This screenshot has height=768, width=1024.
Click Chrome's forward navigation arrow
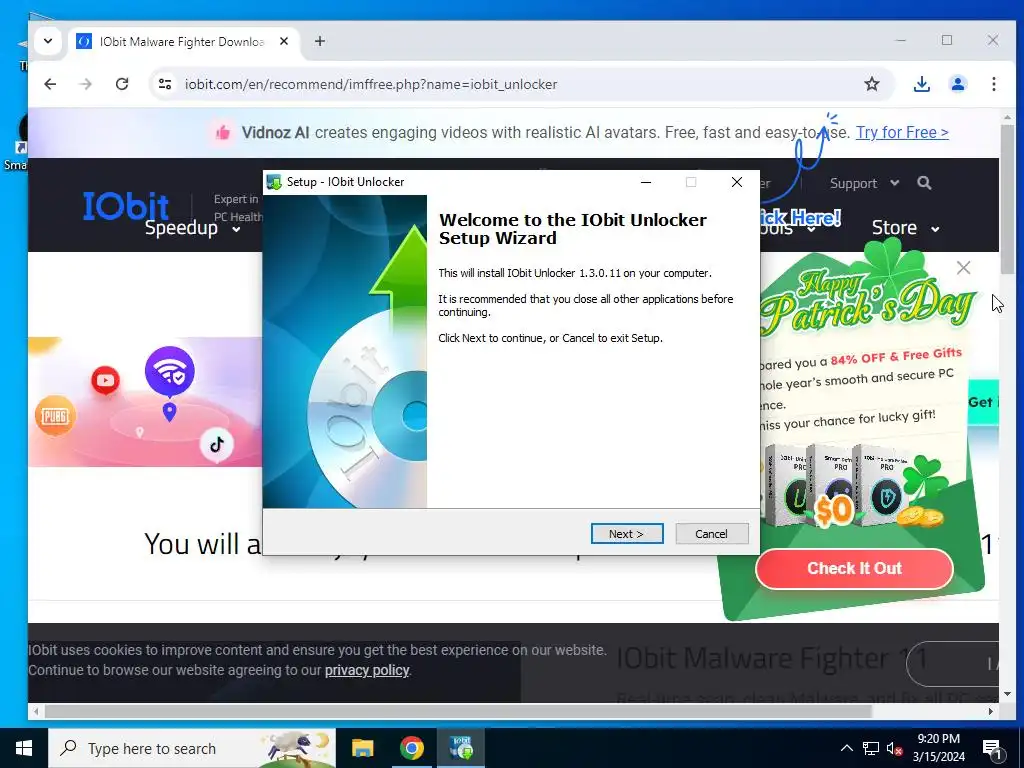pyautogui.click(x=86, y=84)
